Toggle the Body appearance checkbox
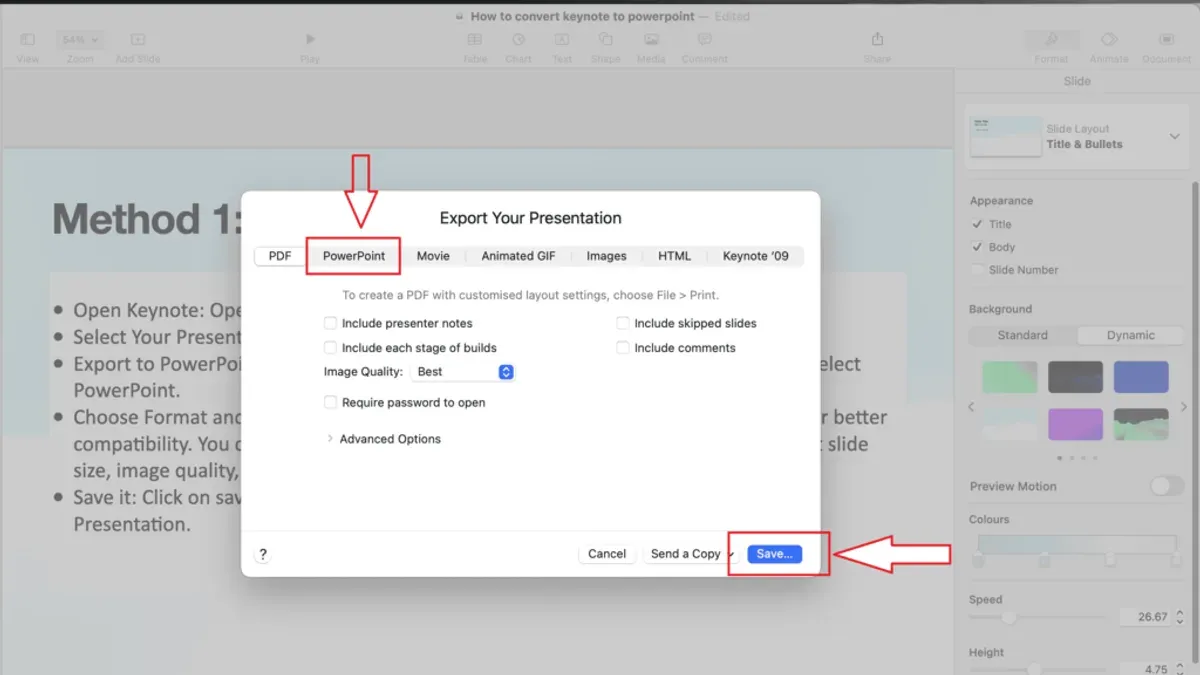Screen dimensions: 1200x675 pos(978,247)
